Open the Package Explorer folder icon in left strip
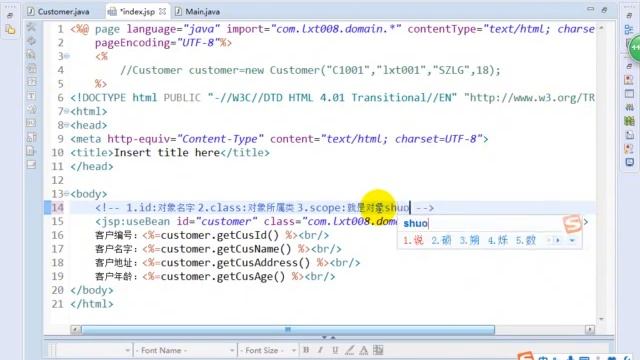Image resolution: width=640 pixels, height=360 pixels. click(x=10, y=30)
